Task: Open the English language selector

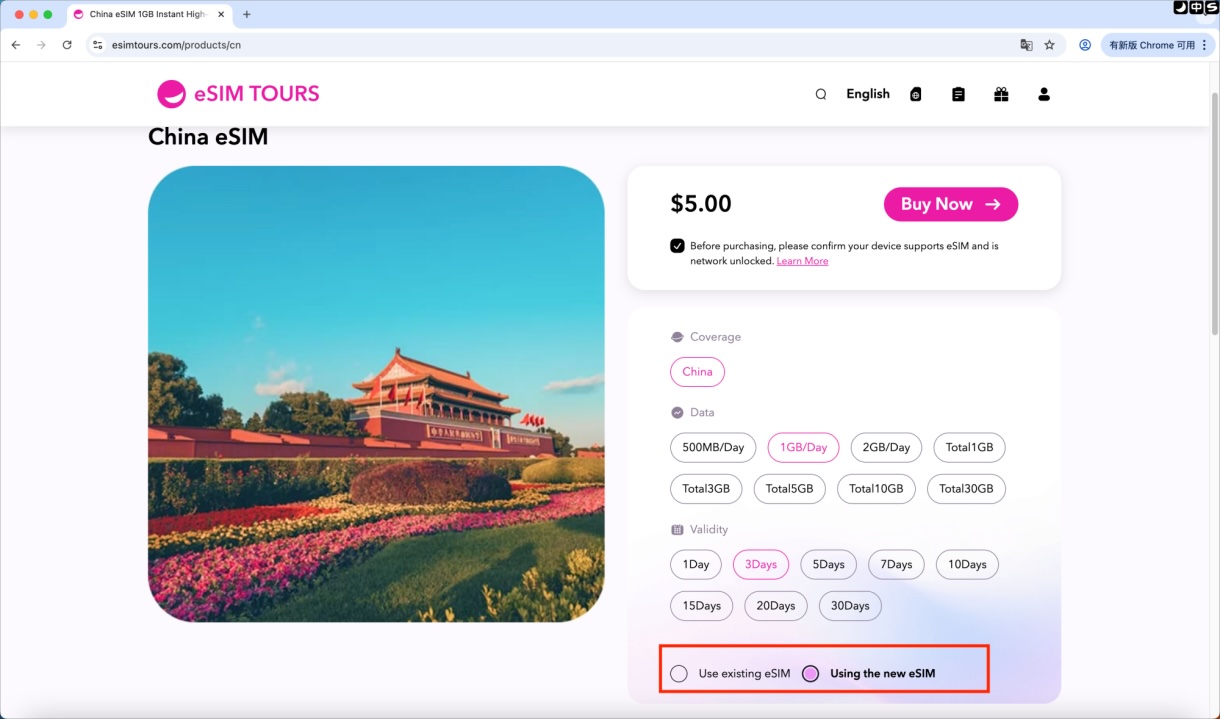Action: 867,93
